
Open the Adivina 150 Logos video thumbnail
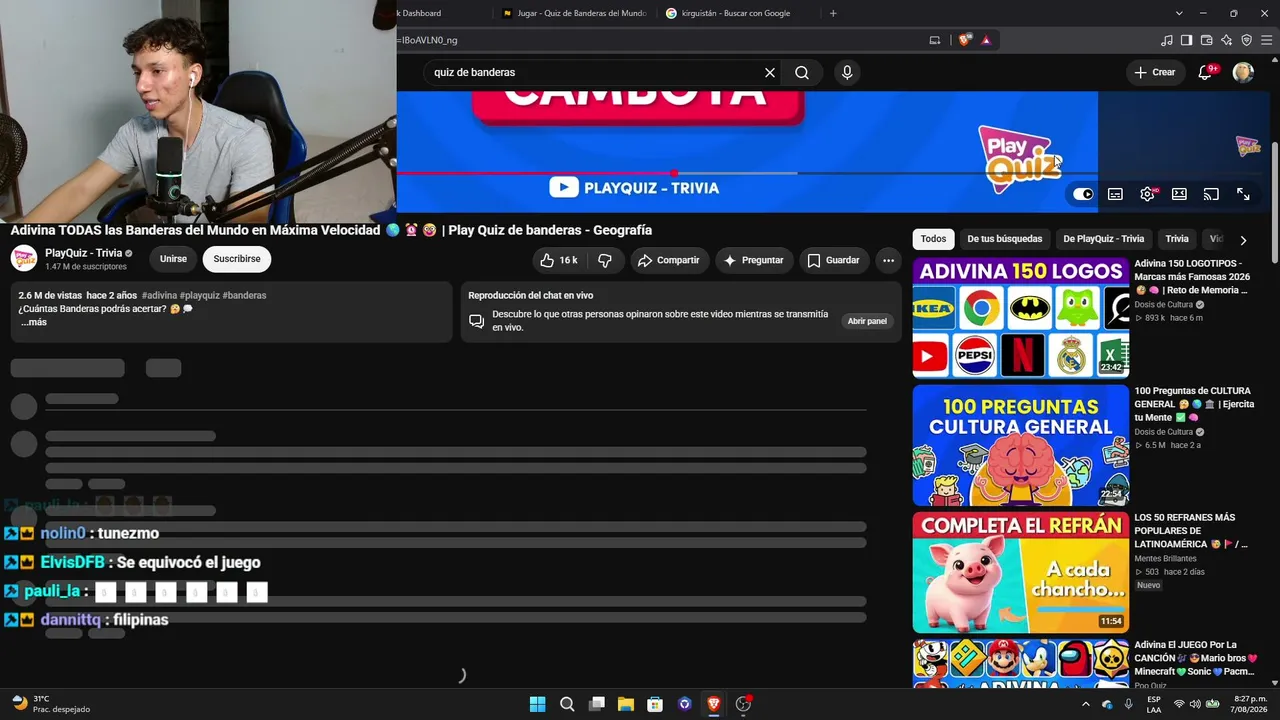tap(1021, 318)
